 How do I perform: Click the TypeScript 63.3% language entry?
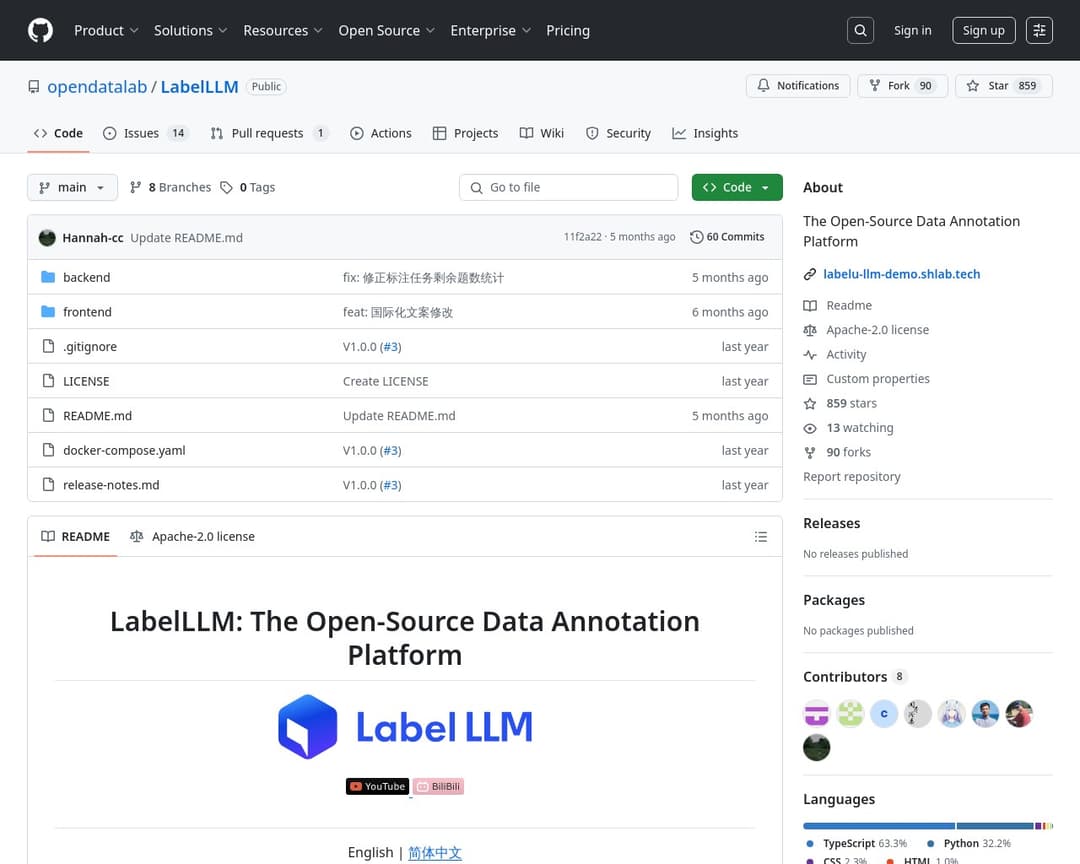(x=856, y=843)
